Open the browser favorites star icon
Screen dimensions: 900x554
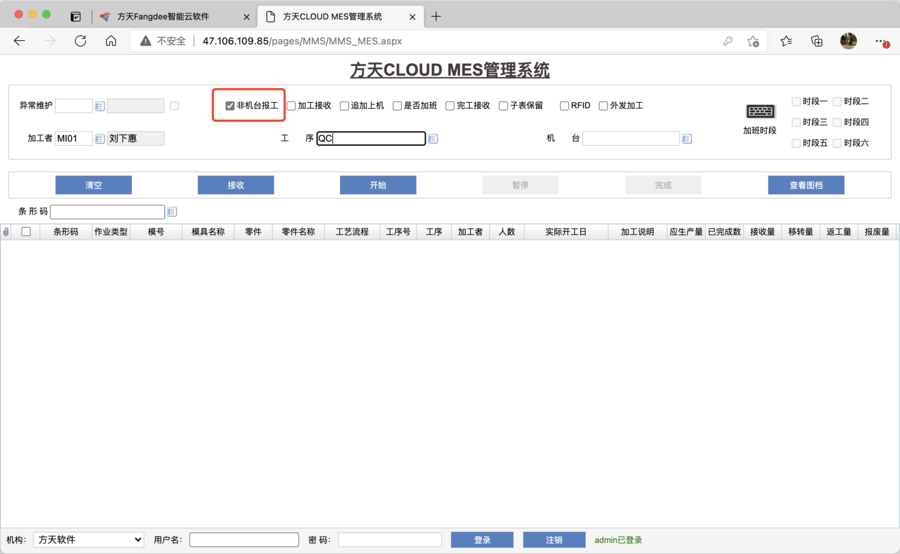(x=786, y=41)
